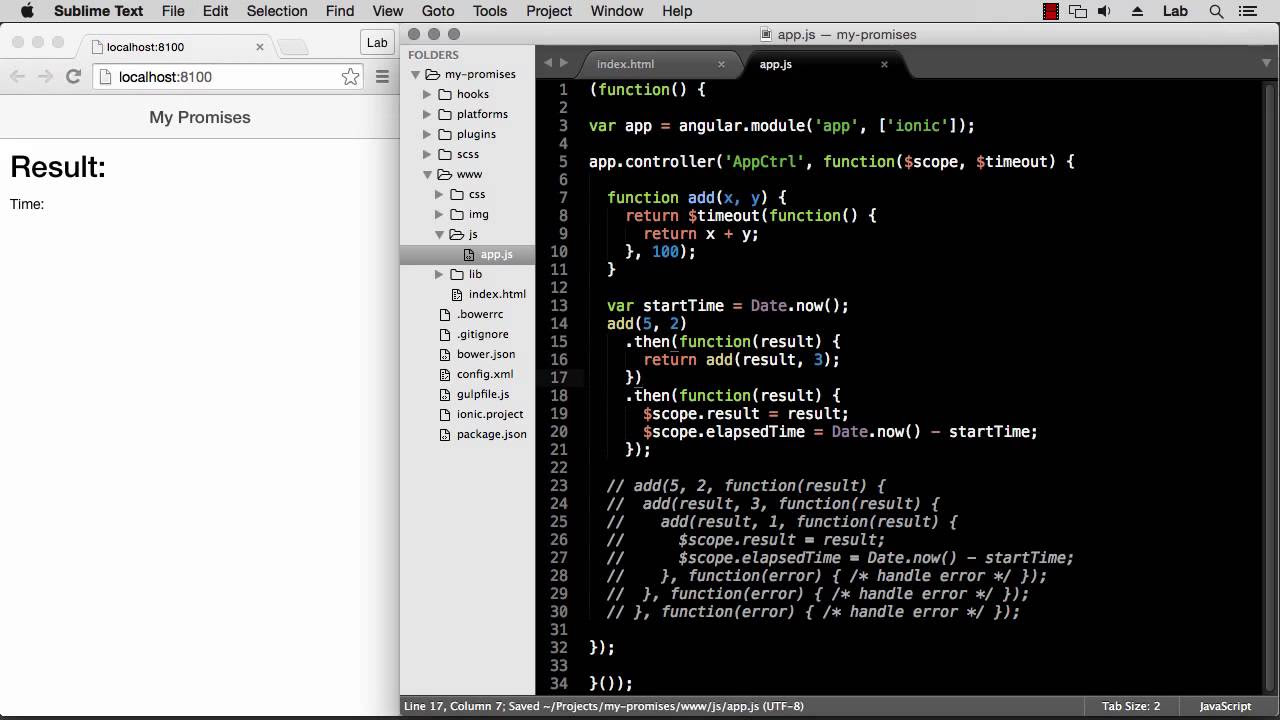Click the My Promises page header
This screenshot has width=1280, height=720.
tap(200, 117)
